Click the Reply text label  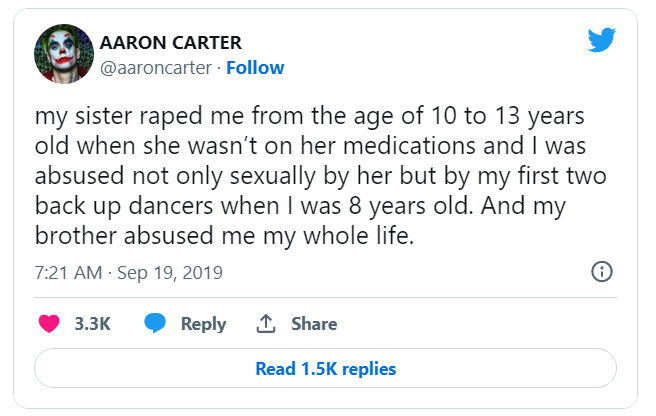point(203,324)
